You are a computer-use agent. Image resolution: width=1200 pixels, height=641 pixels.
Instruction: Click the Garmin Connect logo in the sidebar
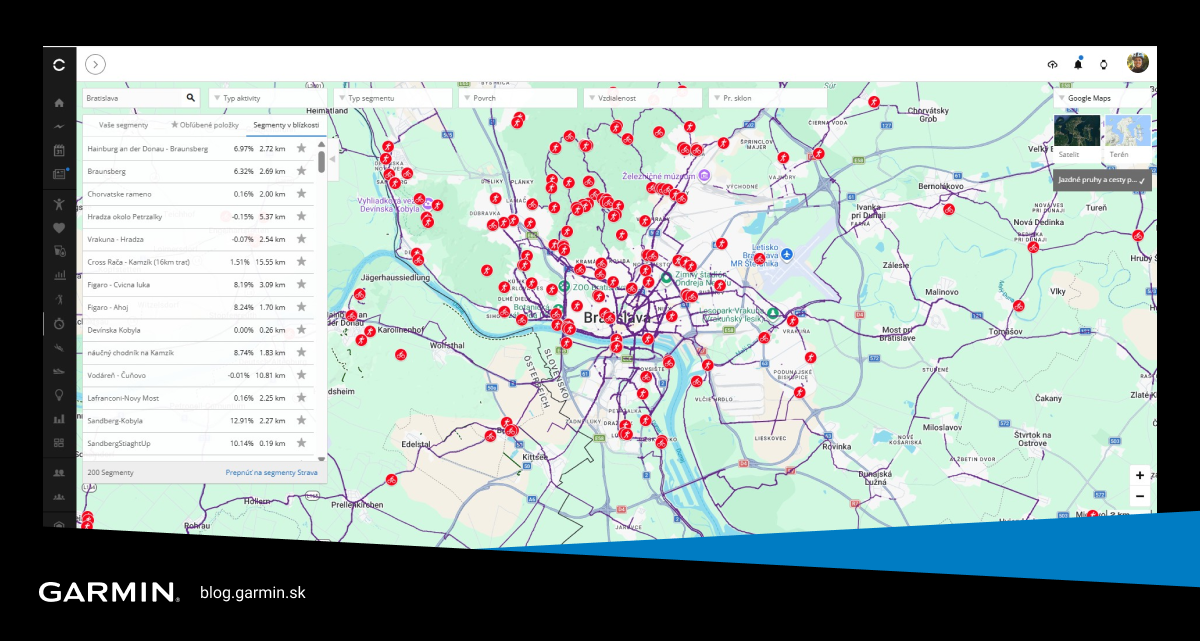59,65
